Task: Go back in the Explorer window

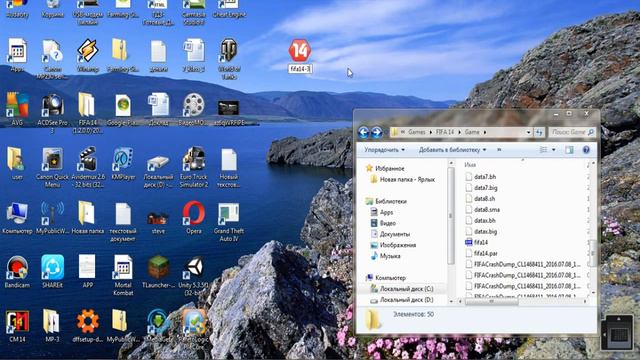Action: tap(363, 132)
